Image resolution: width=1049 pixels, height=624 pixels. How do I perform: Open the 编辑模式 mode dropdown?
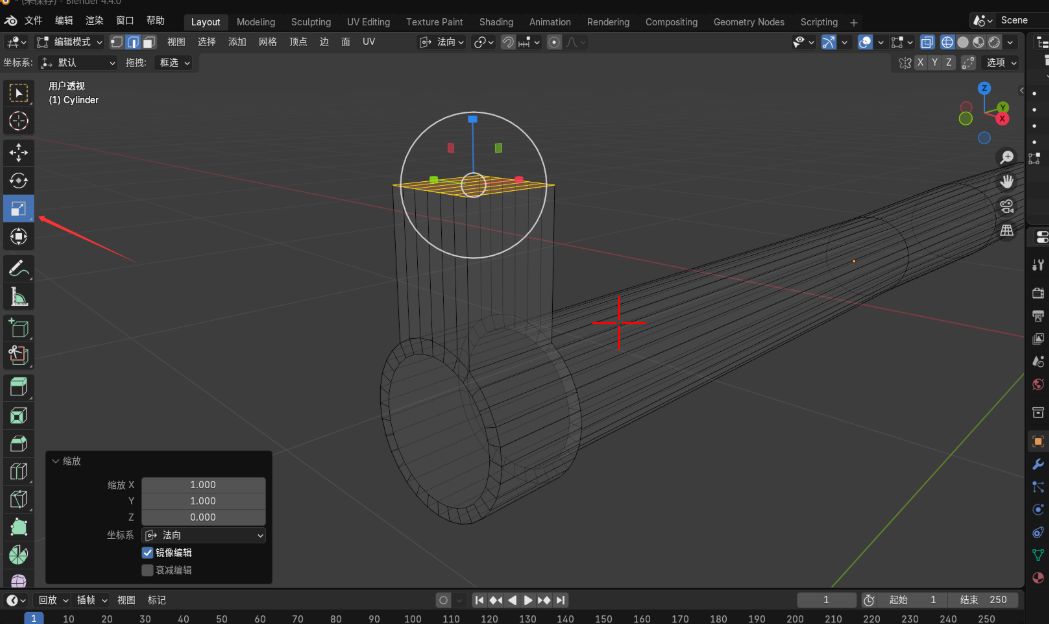click(x=69, y=42)
